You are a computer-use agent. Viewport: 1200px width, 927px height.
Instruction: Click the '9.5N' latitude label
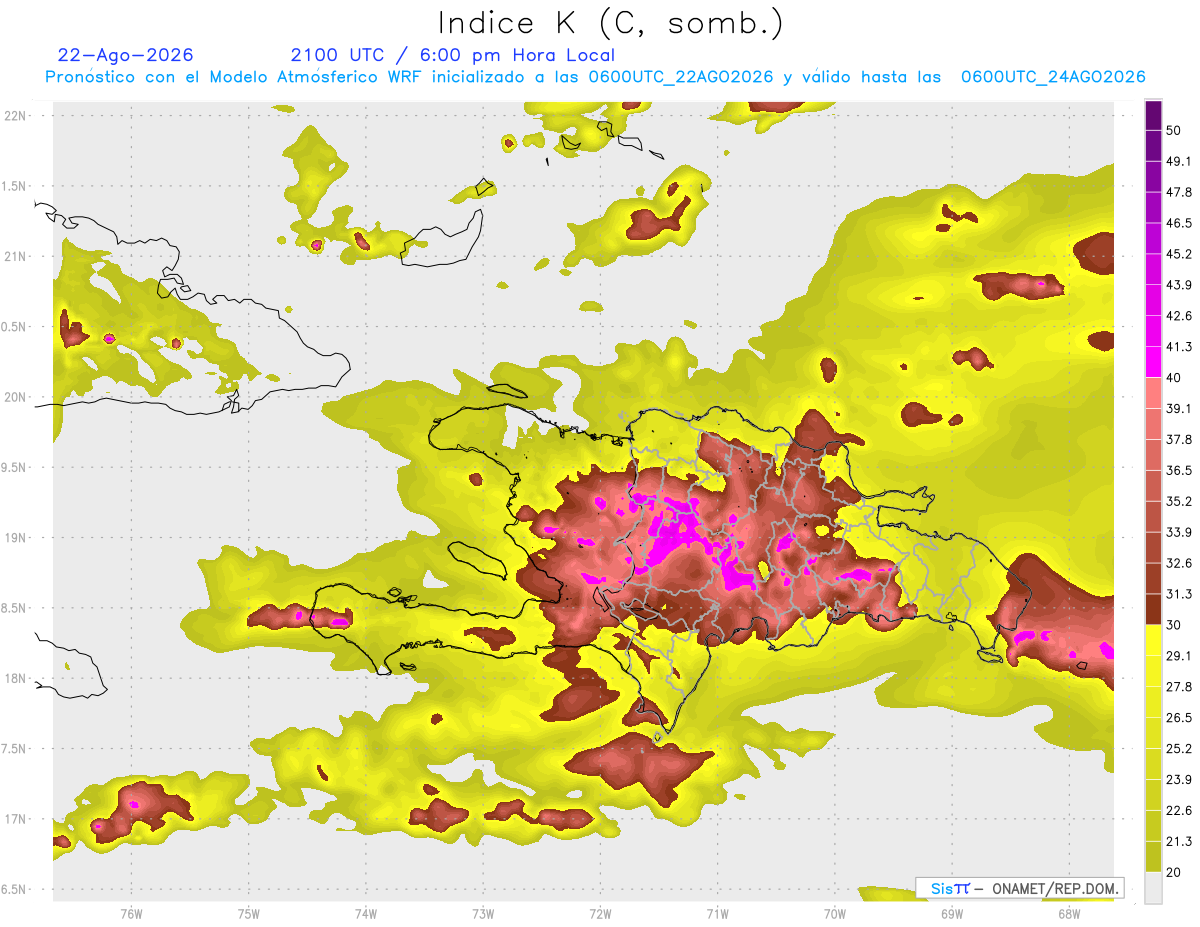tap(15, 467)
